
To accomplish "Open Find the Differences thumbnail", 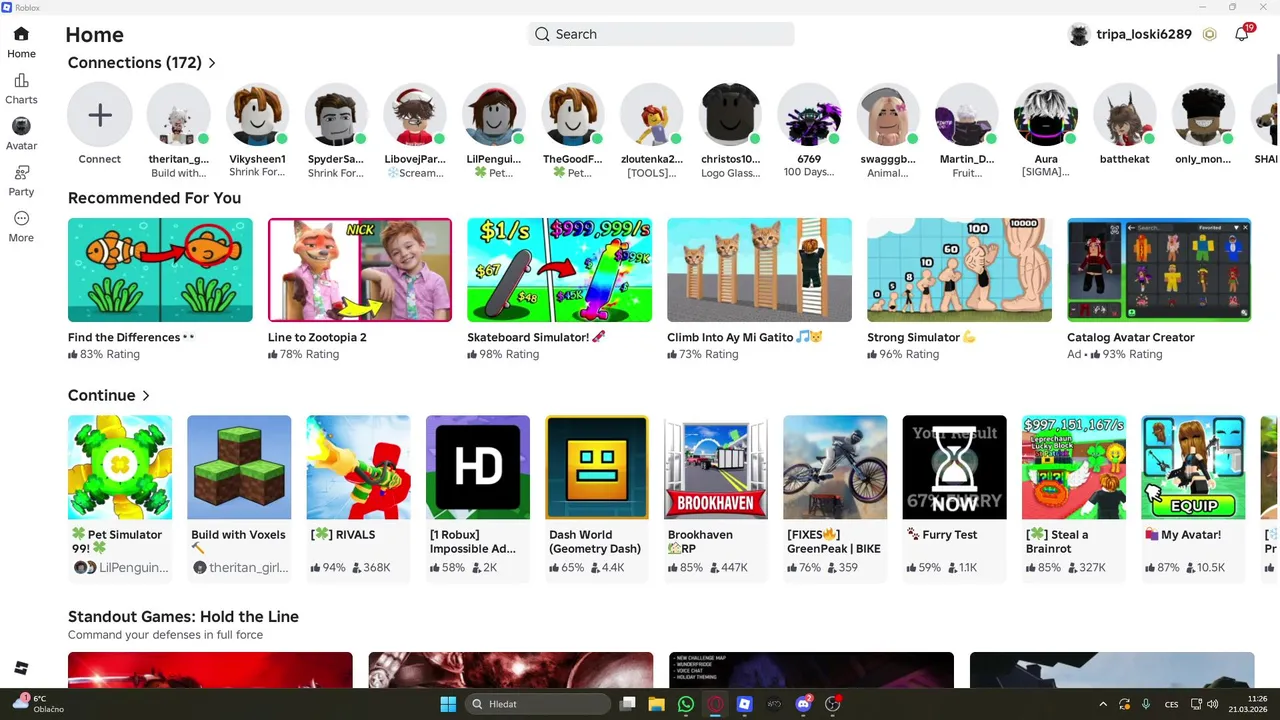I will tap(160, 270).
